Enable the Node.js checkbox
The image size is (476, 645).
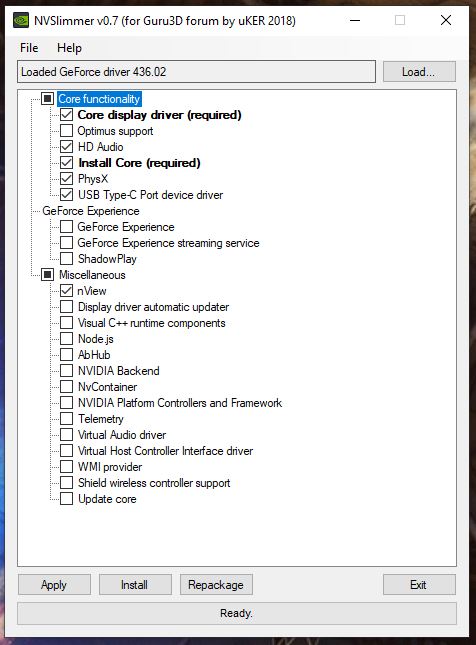pyautogui.click(x=66, y=339)
